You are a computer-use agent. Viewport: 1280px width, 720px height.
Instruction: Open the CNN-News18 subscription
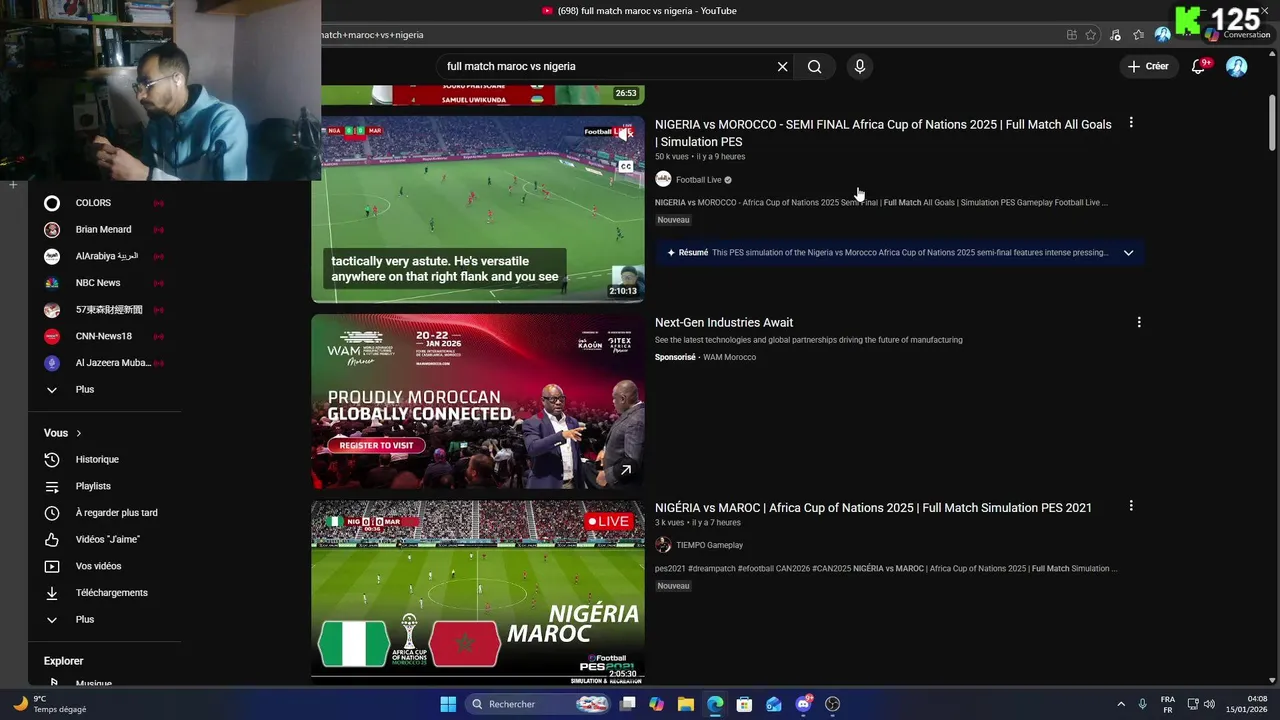point(104,336)
